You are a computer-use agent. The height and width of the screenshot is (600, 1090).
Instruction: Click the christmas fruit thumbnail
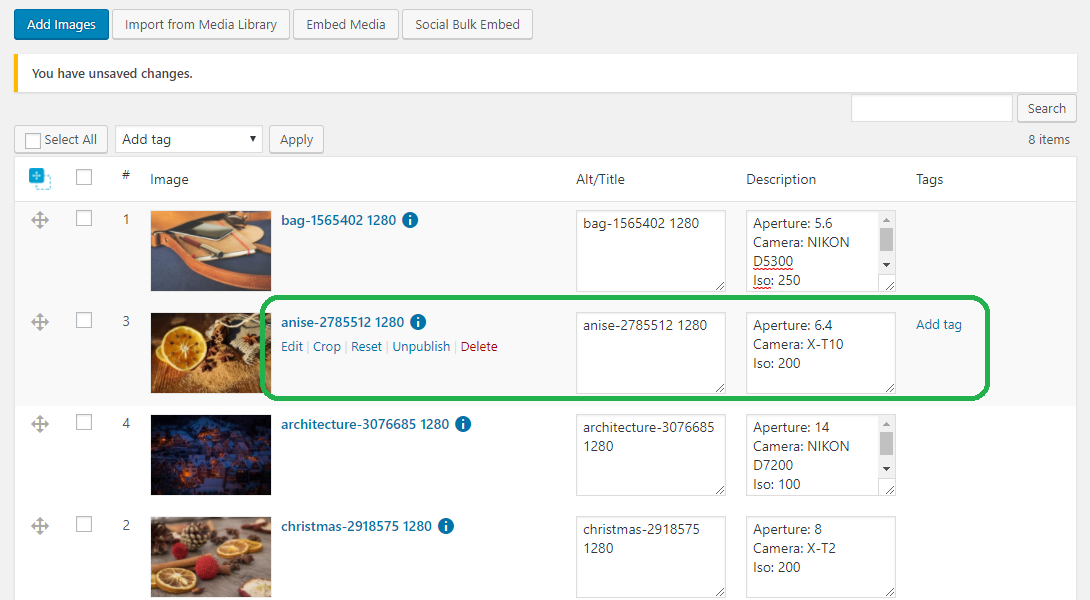pos(211,557)
